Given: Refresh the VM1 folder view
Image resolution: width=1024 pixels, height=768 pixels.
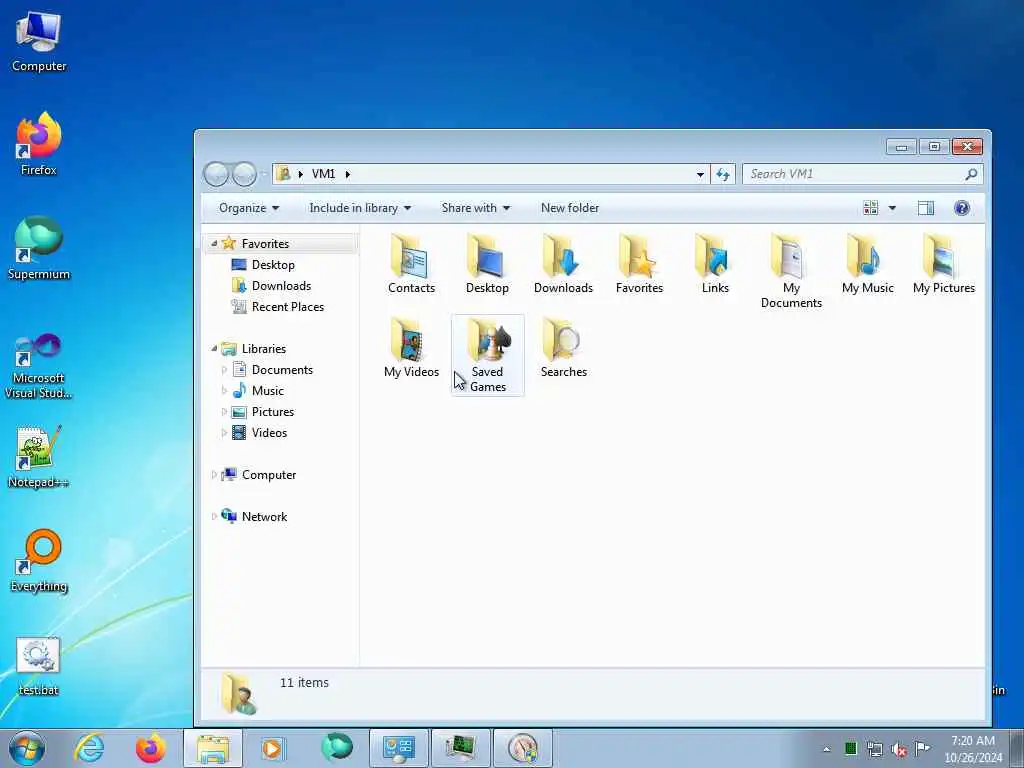Looking at the screenshot, I should 723,174.
